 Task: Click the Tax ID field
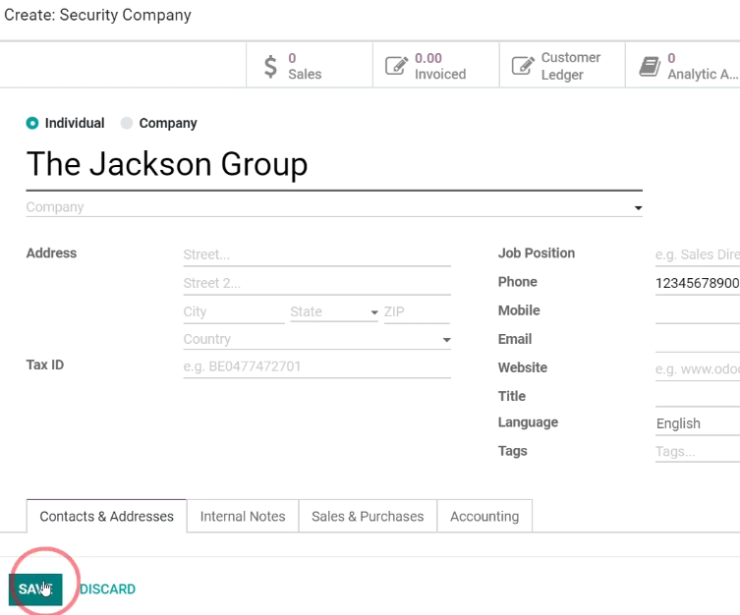click(317, 366)
